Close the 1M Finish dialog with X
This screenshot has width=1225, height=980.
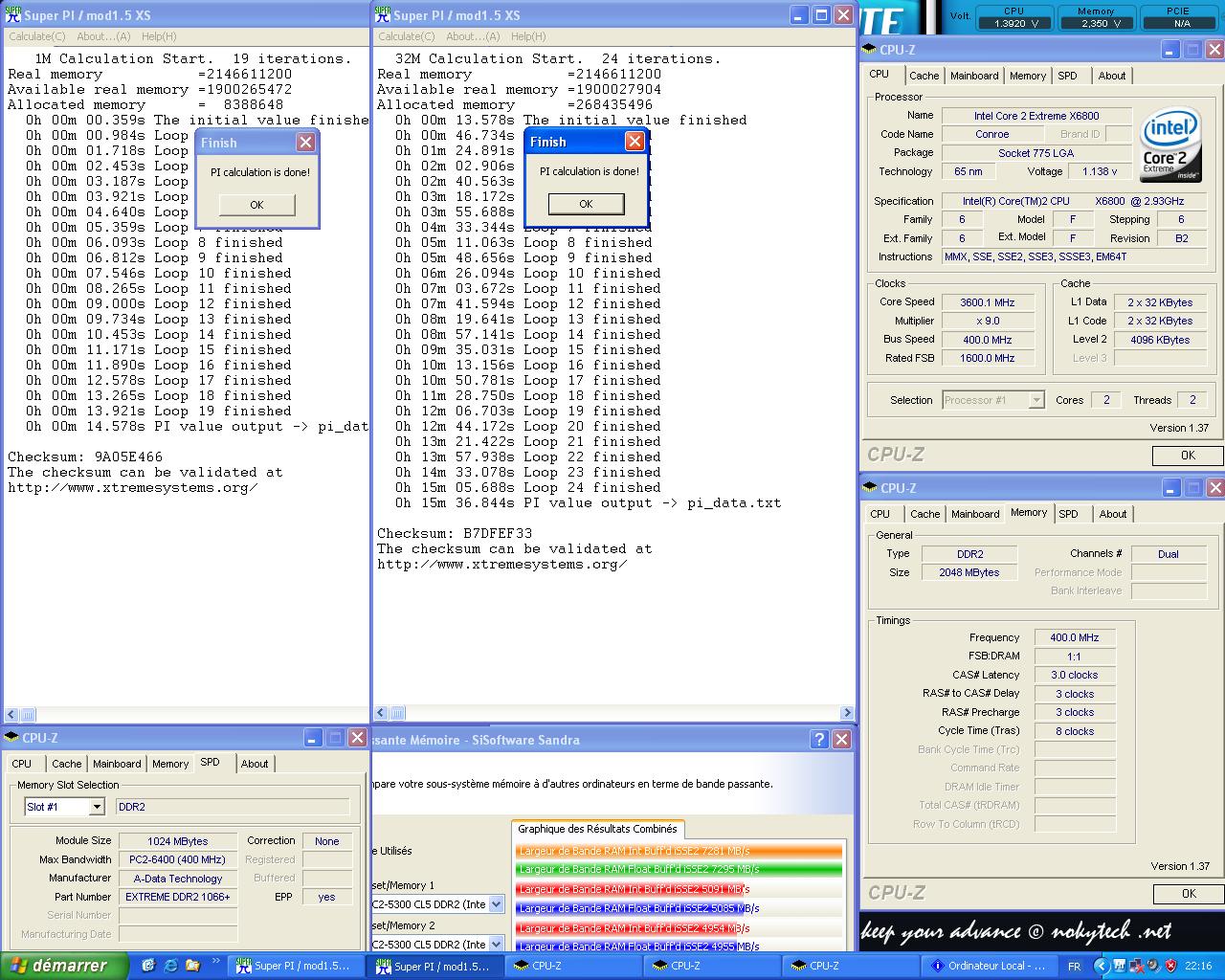click(305, 143)
